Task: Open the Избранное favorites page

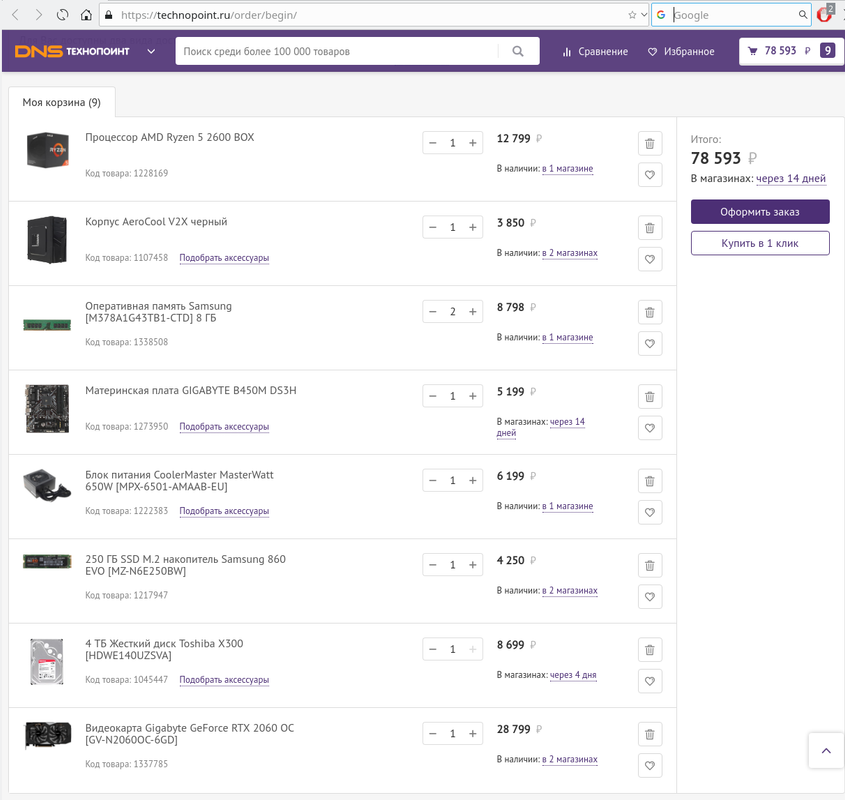Action: tap(681, 52)
